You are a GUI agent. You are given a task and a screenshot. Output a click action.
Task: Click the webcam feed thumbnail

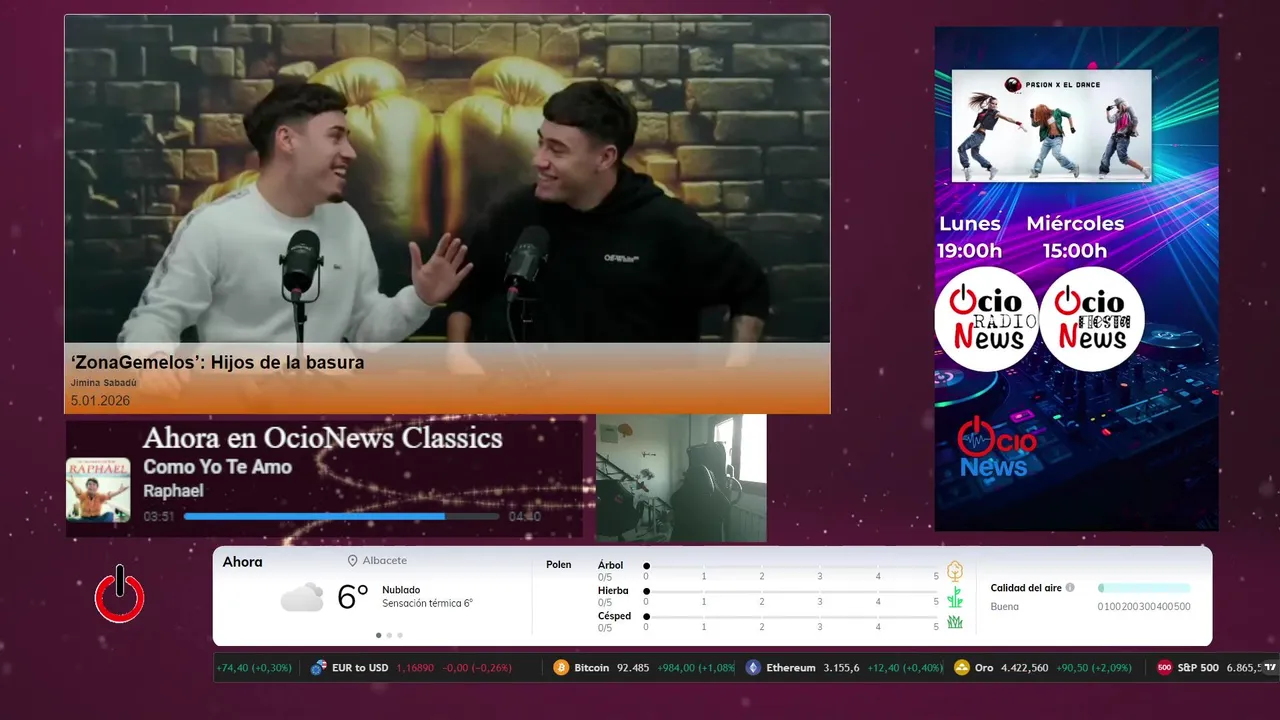coord(681,478)
